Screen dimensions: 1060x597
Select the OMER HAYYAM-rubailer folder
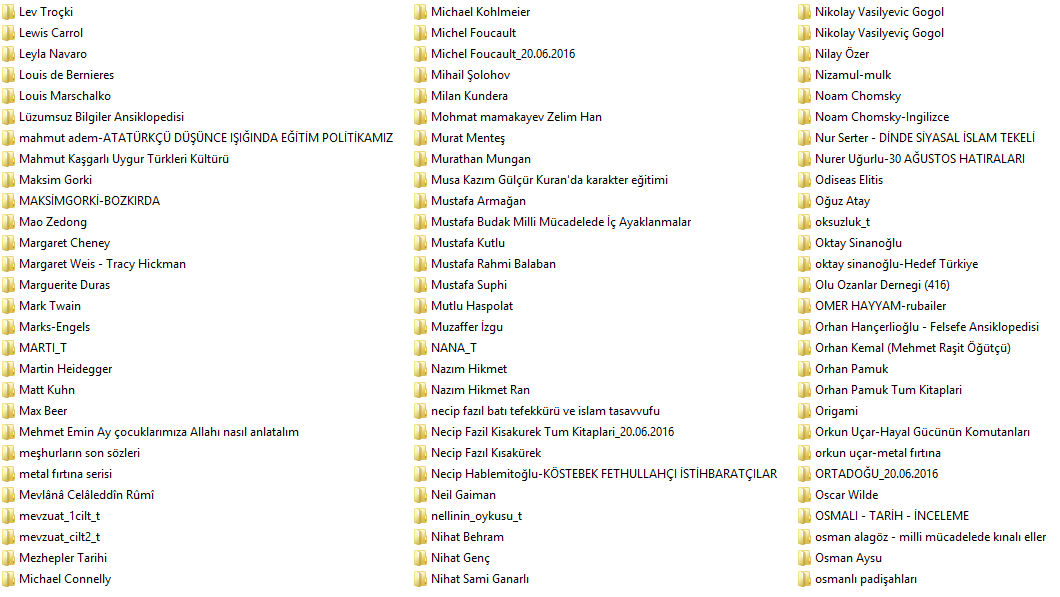pyautogui.click(x=880, y=306)
